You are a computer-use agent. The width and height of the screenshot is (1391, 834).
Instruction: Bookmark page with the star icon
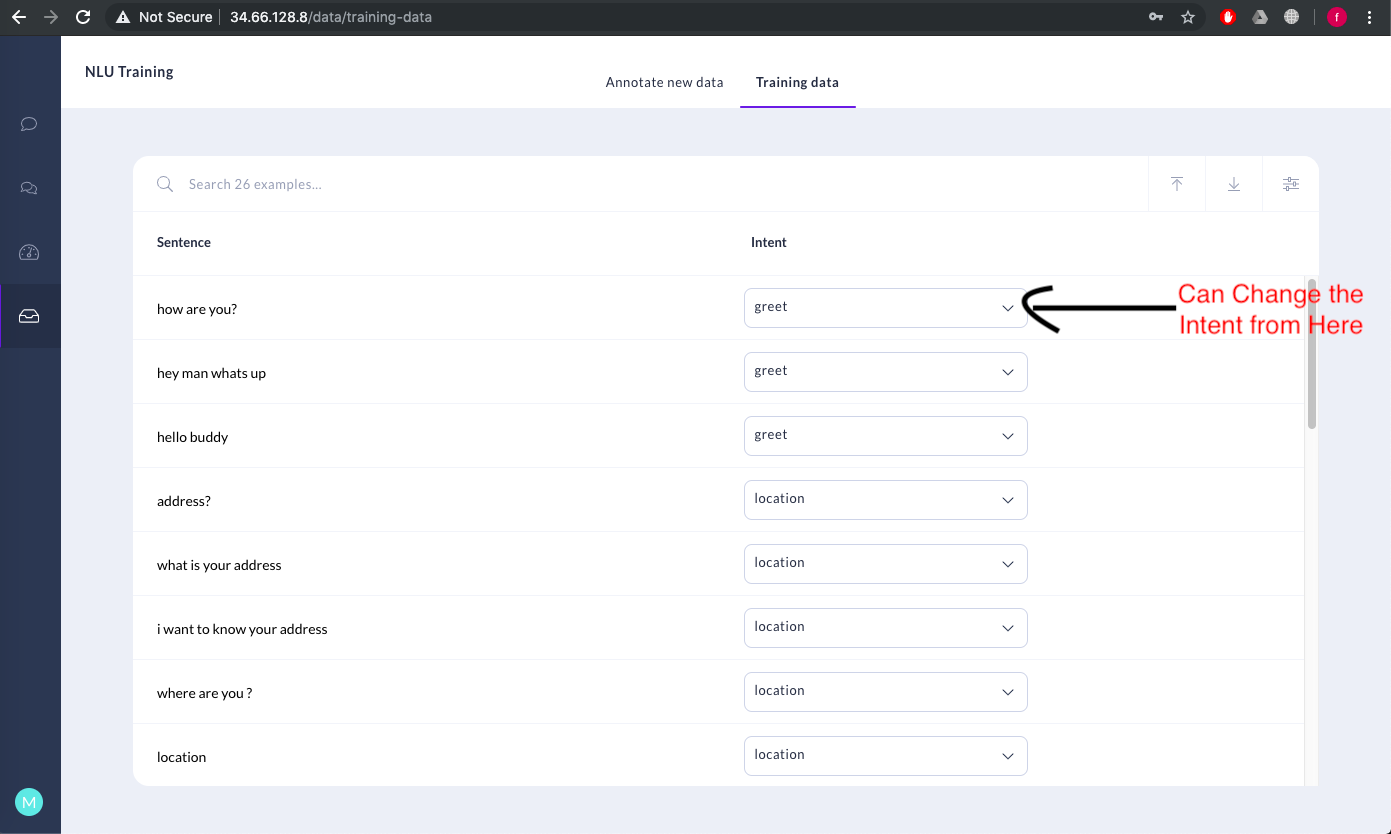(1188, 17)
